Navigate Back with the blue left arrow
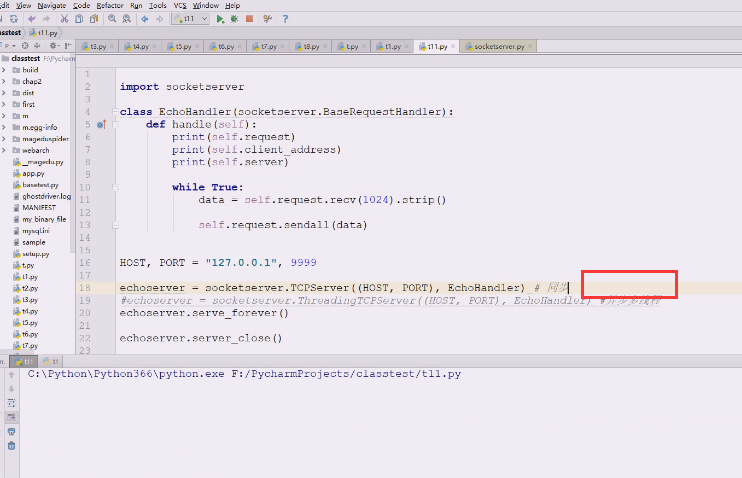Viewport: 742px width, 478px height. coord(145,19)
